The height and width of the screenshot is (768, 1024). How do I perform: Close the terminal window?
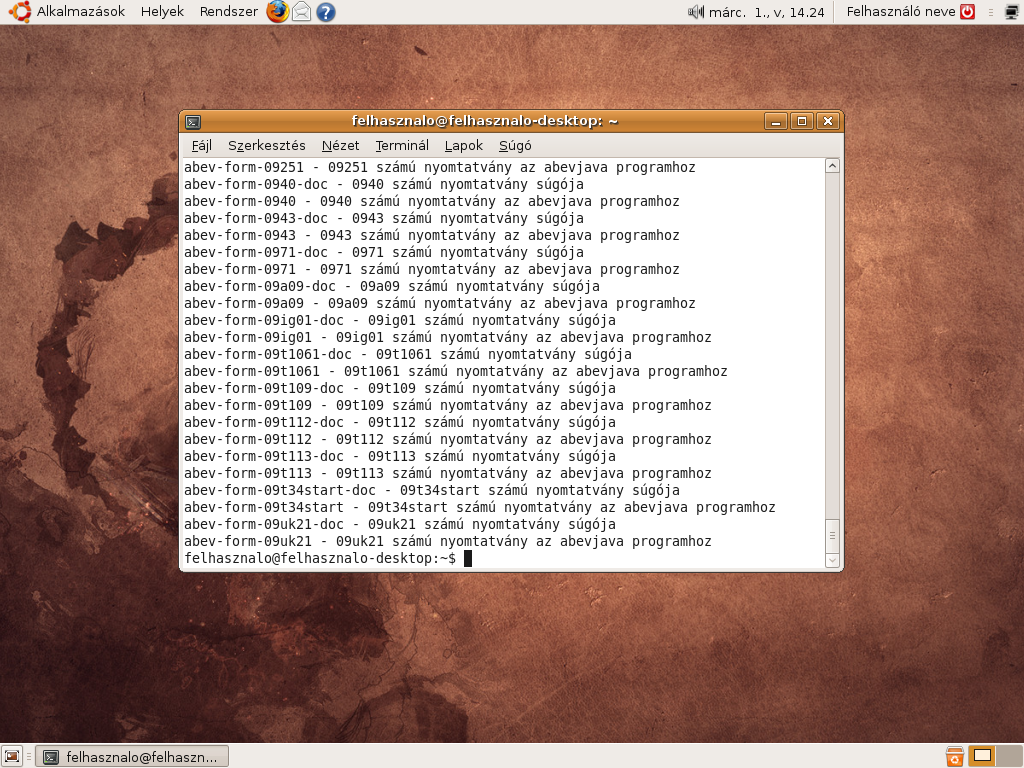828,121
